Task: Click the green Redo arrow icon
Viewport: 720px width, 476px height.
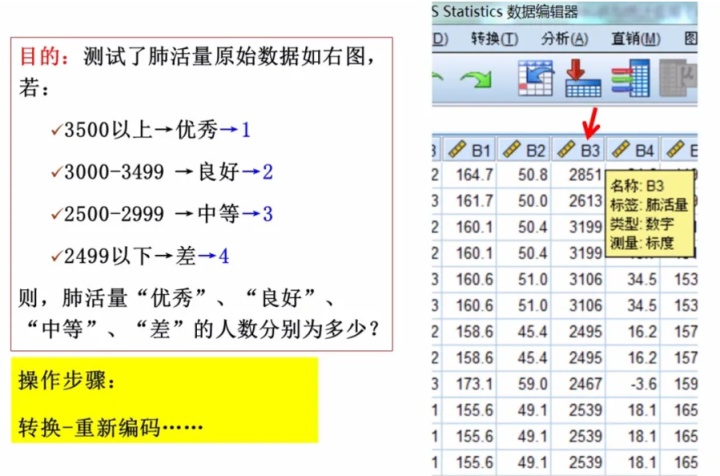Action: click(x=477, y=79)
